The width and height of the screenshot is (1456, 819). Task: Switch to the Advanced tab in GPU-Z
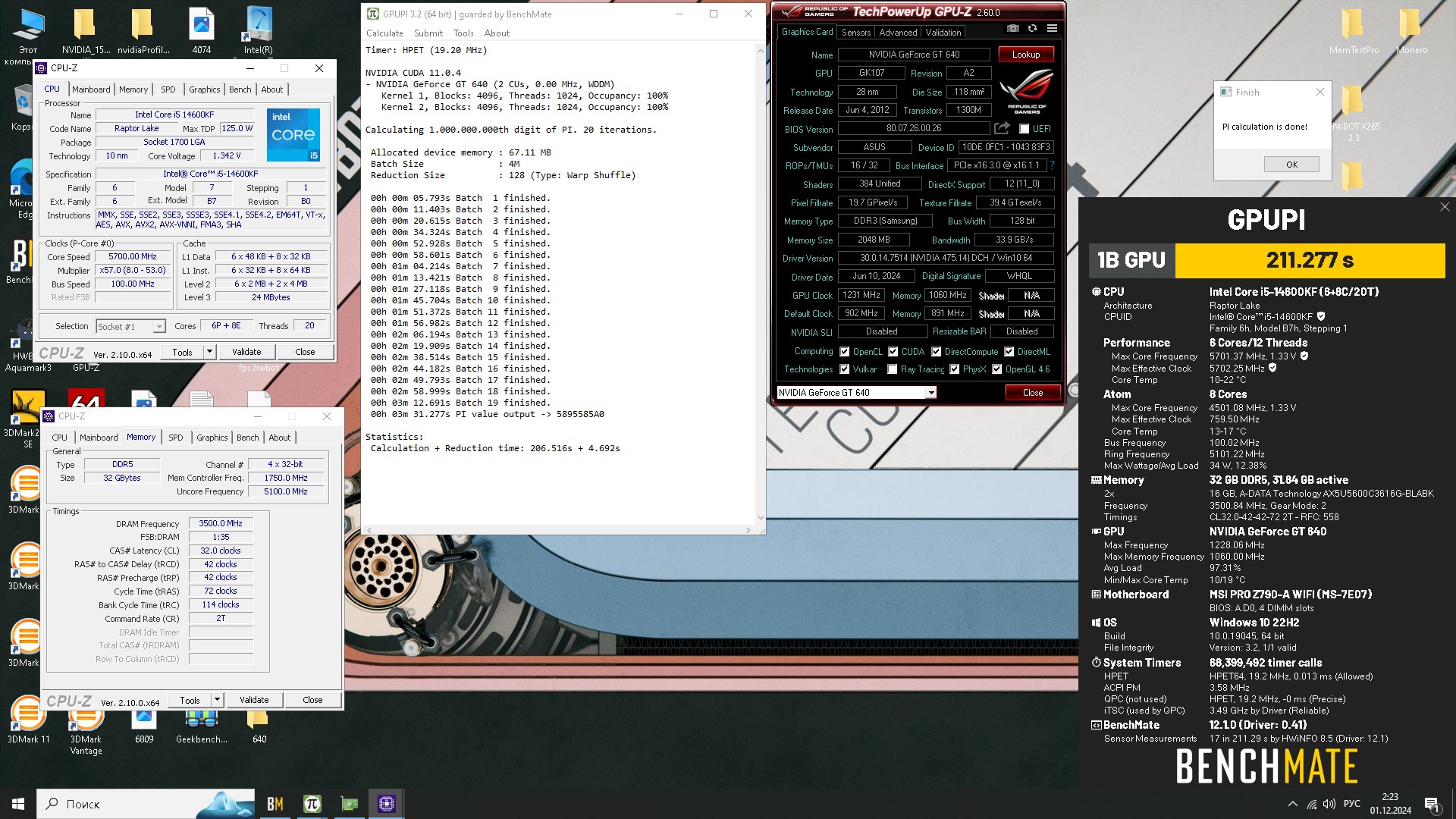(x=898, y=33)
